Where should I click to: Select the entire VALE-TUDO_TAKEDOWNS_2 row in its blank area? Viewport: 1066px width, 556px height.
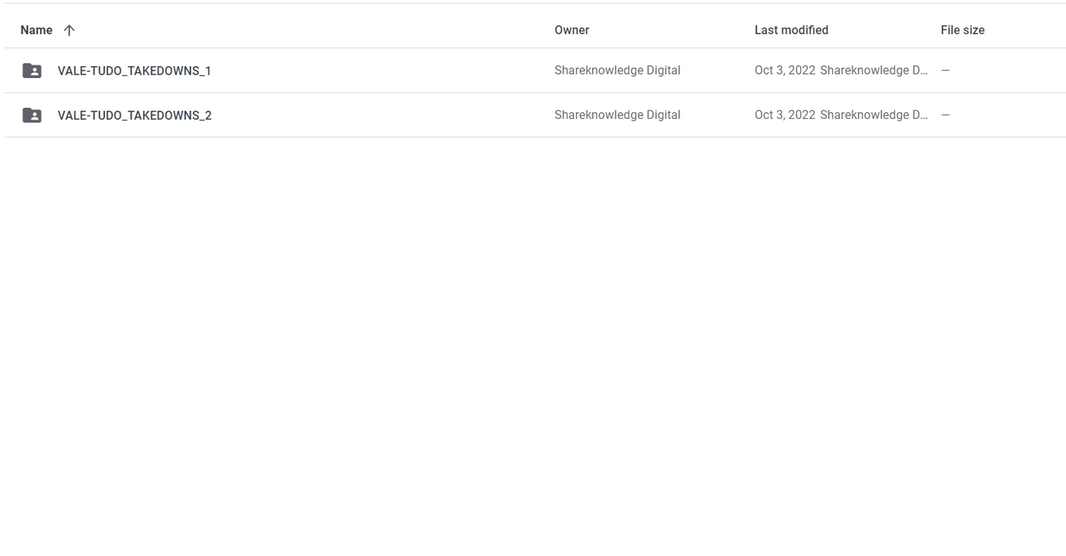[381, 116]
